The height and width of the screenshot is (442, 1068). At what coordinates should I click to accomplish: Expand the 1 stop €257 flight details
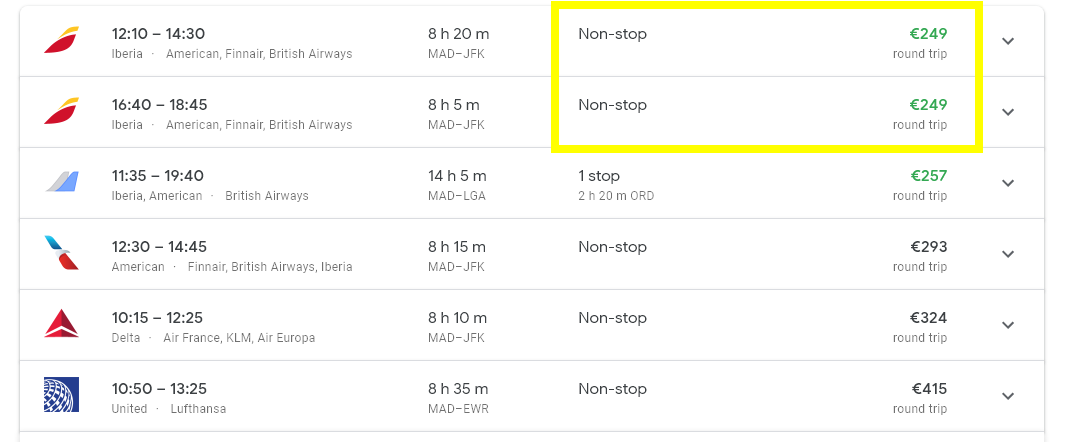1008,183
